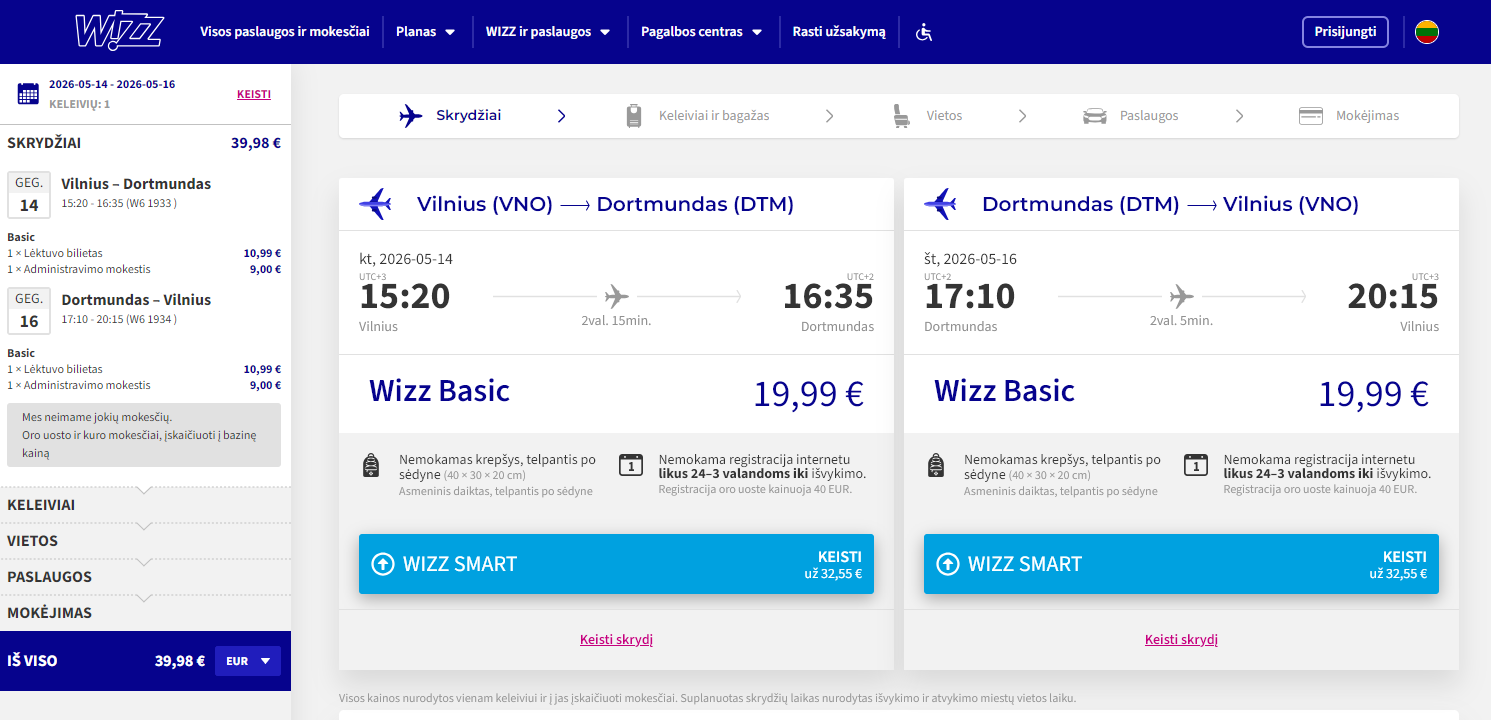Open the EUR currency selector
Image resolution: width=1491 pixels, height=720 pixels.
248,661
